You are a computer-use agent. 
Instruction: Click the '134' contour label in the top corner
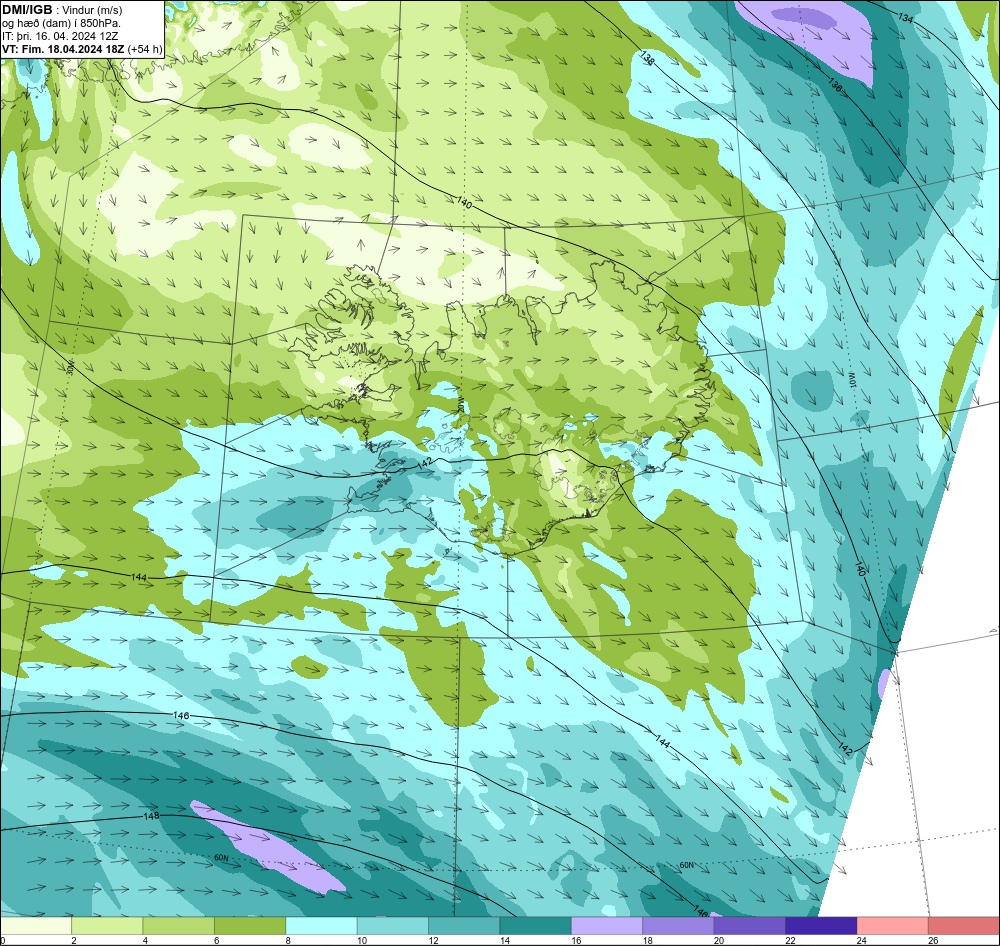coord(906,18)
